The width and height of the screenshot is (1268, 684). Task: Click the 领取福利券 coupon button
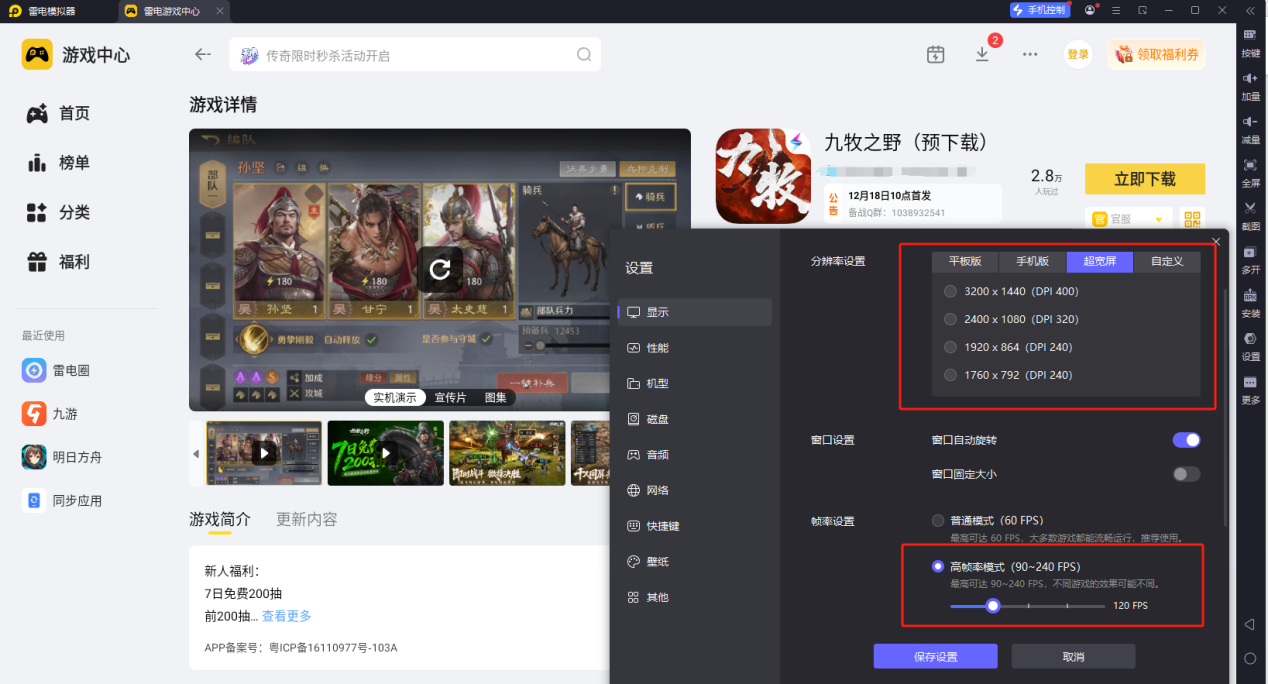(x=1156, y=55)
